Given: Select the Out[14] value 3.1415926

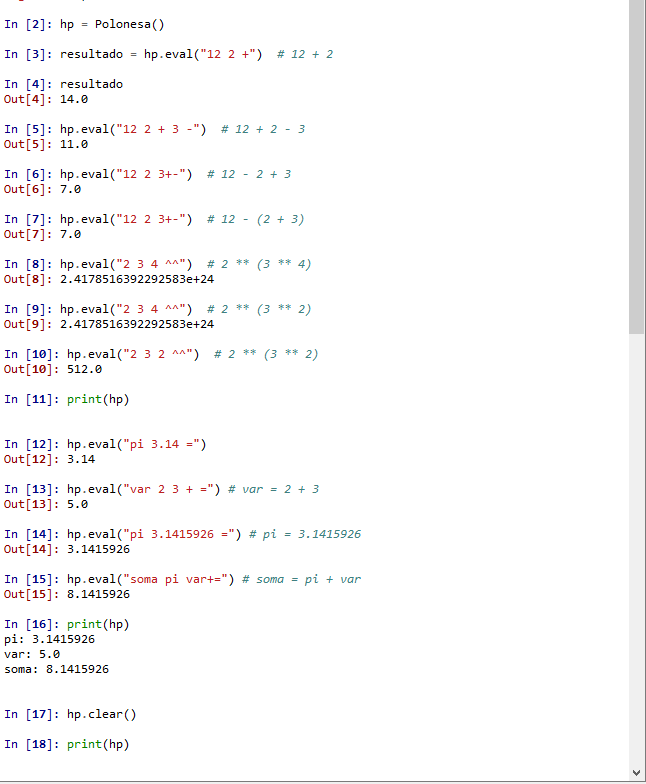Looking at the screenshot, I should tap(98, 550).
